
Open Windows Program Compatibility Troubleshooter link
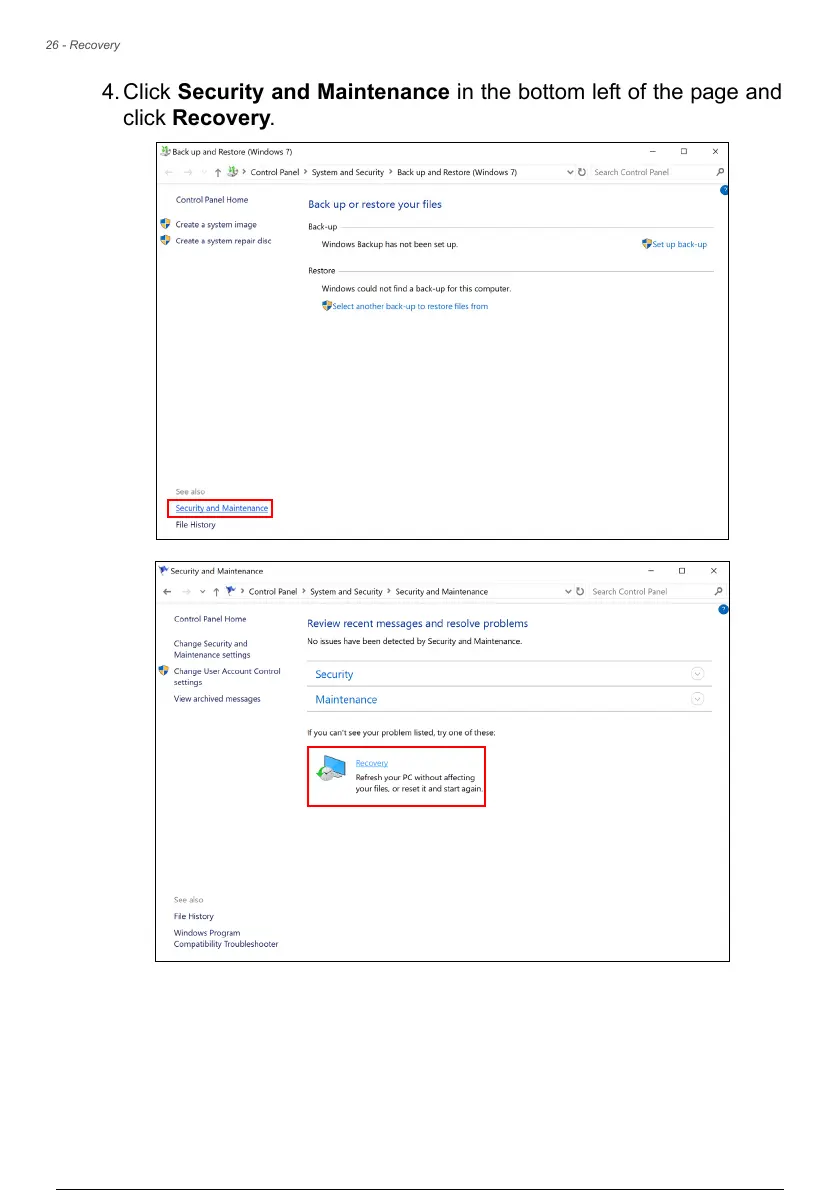tap(226, 938)
